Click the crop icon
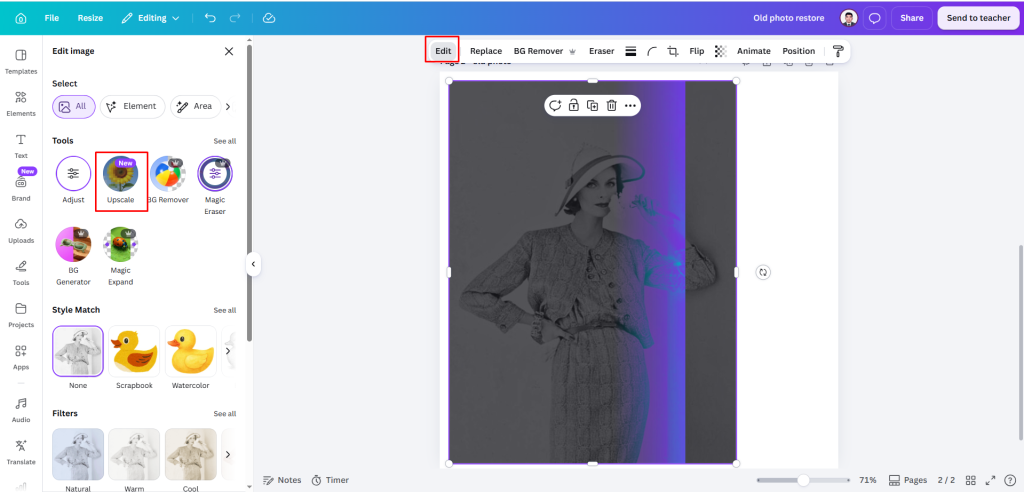This screenshot has height=492, width=1024. coord(673,51)
